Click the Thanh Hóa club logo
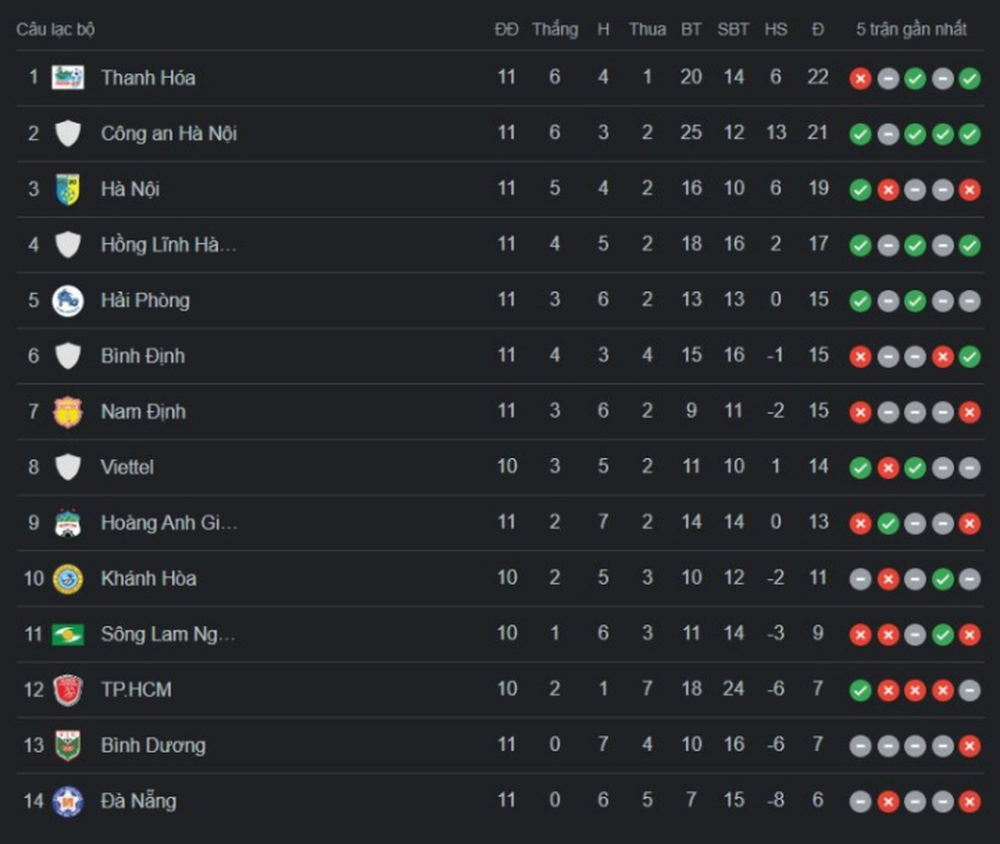The height and width of the screenshot is (844, 1000). click(68, 78)
